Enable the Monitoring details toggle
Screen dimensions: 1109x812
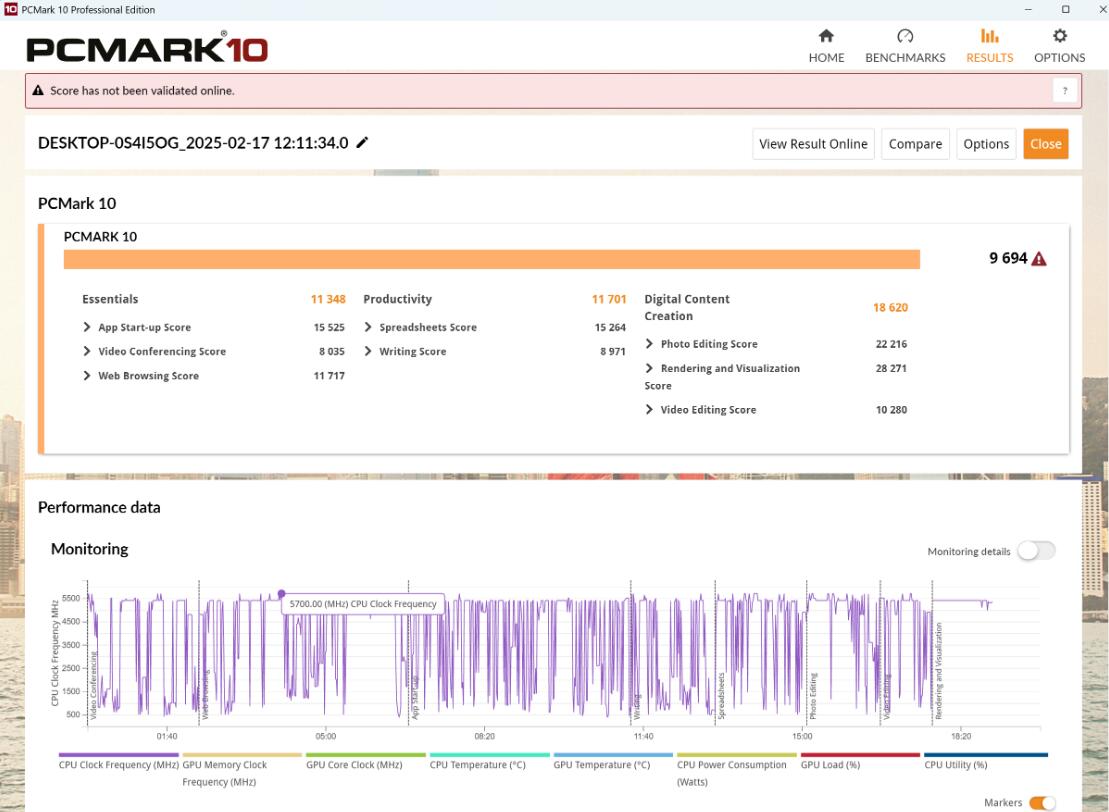pyautogui.click(x=1035, y=551)
